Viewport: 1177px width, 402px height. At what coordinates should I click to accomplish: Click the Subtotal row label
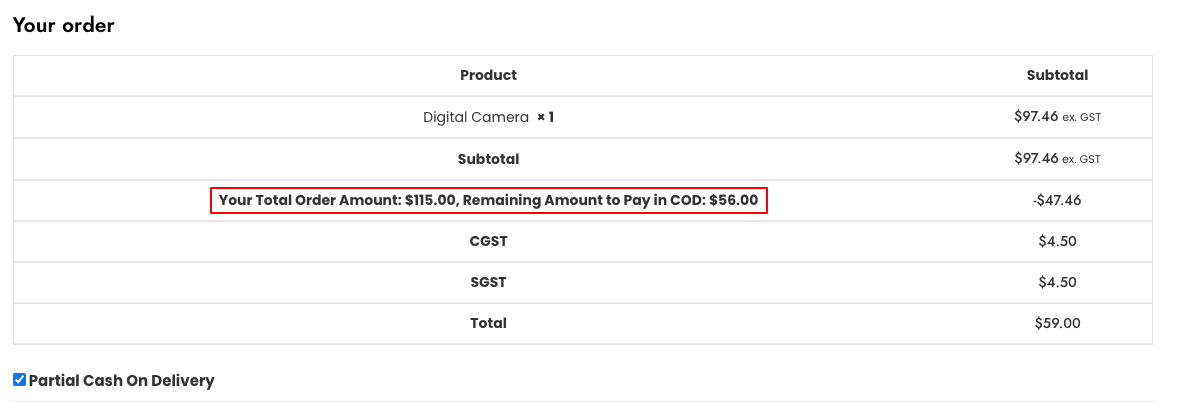pos(489,159)
